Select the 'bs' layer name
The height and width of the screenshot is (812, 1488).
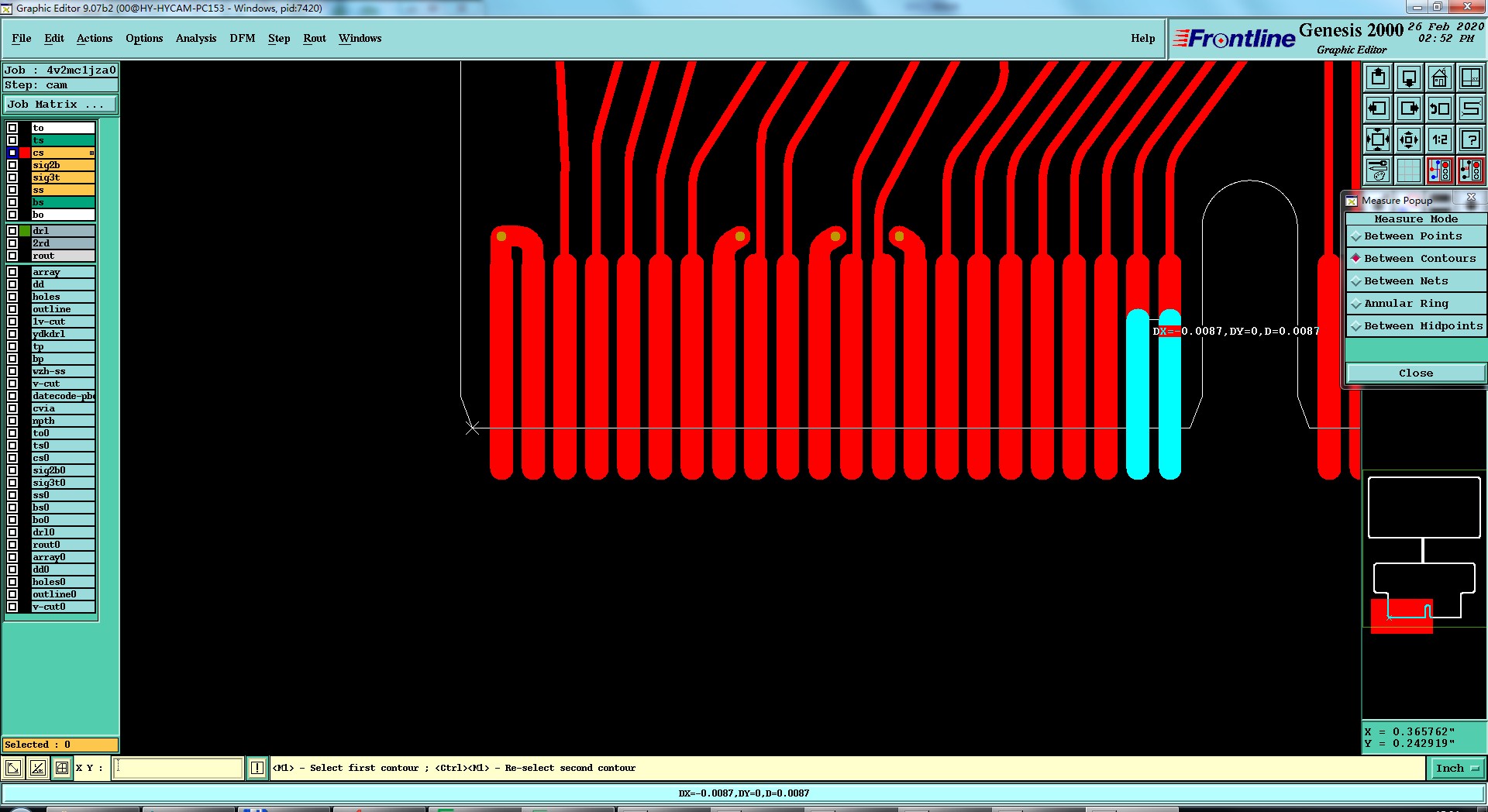tap(63, 202)
